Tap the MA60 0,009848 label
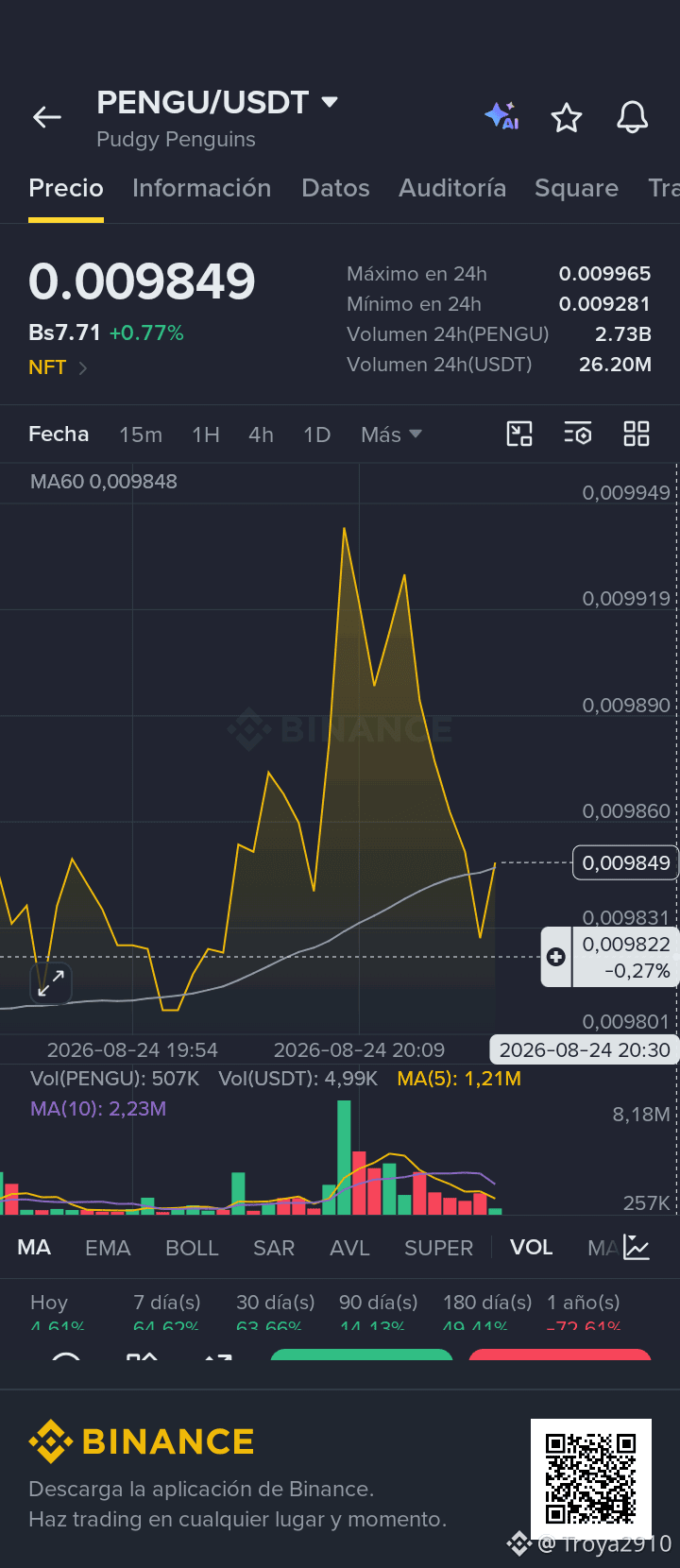 (104, 482)
